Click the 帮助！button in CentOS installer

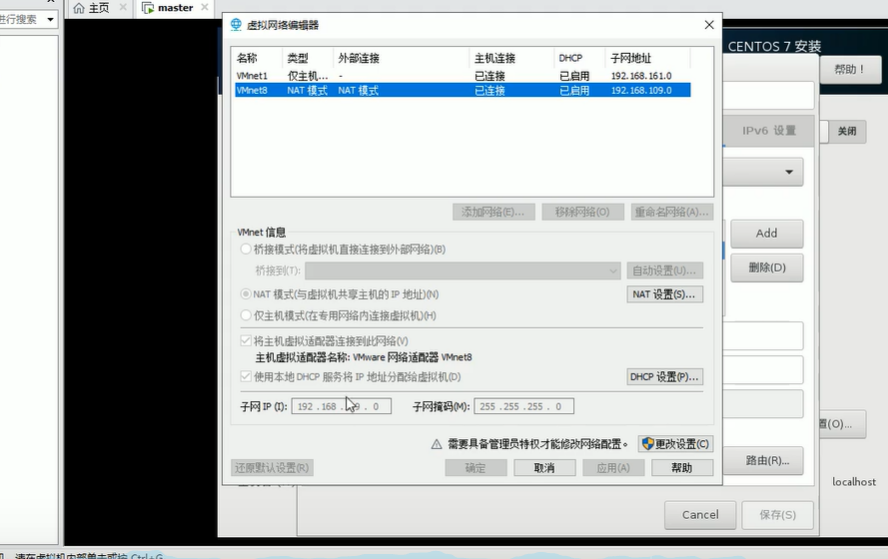pos(849,70)
